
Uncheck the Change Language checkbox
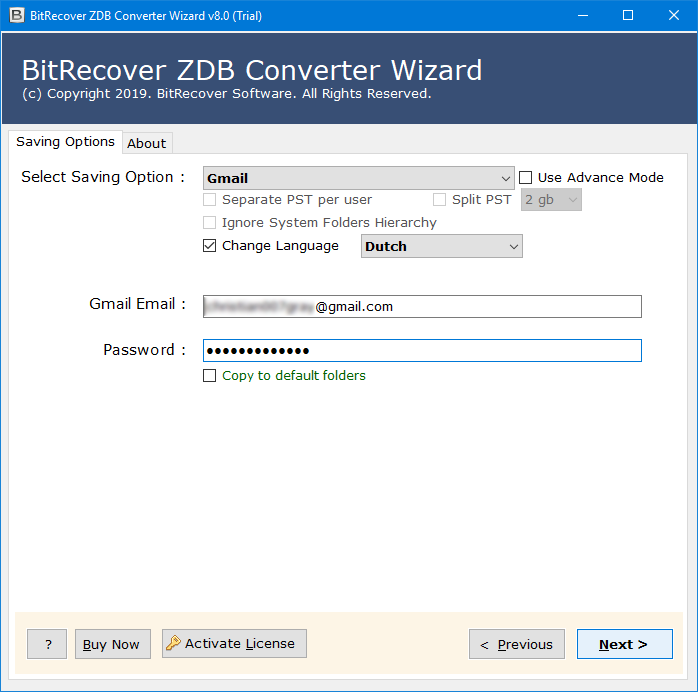[x=209, y=246]
